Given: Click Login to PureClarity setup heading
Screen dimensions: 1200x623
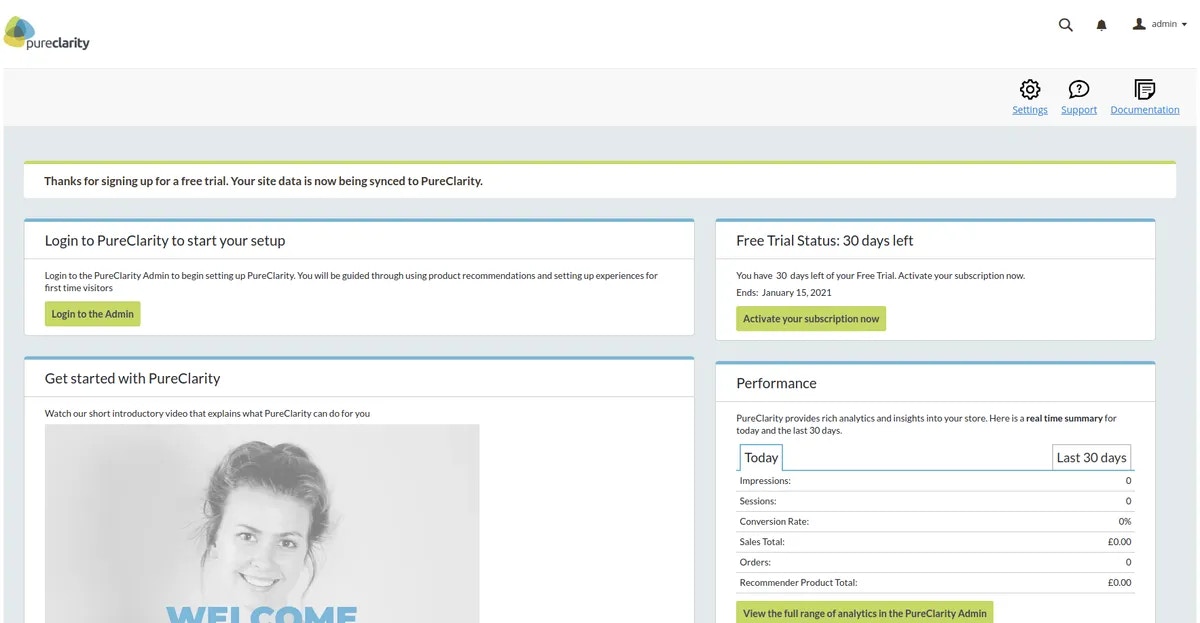Looking at the screenshot, I should [x=165, y=241].
